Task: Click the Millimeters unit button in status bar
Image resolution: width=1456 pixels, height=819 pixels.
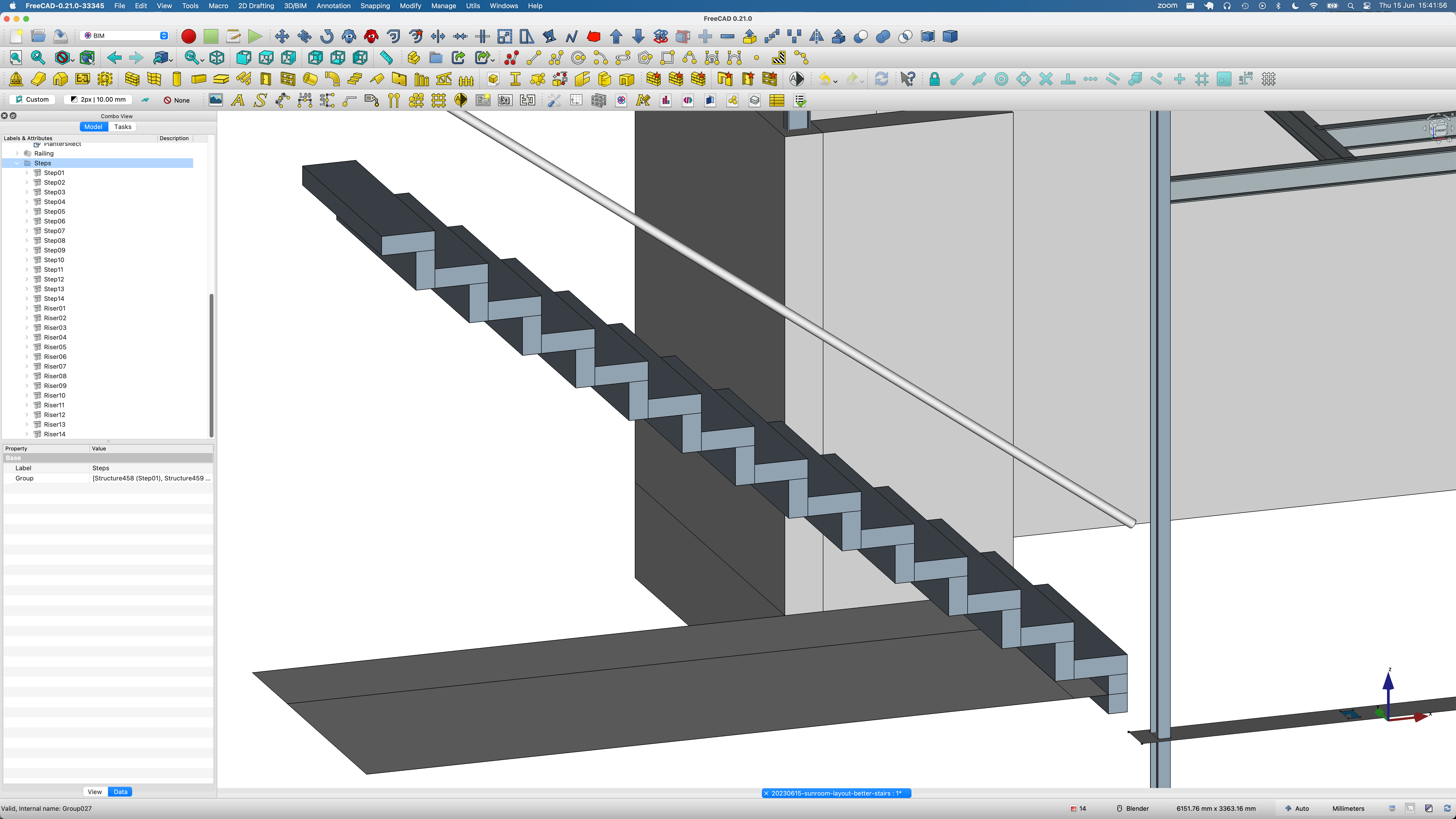Action: pos(1348,808)
